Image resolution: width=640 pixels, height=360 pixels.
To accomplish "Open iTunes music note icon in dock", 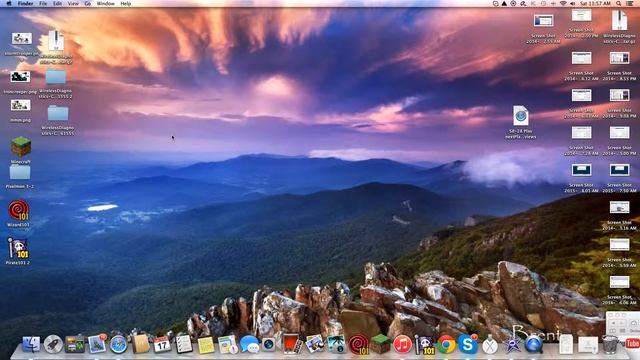I will (x=402, y=345).
